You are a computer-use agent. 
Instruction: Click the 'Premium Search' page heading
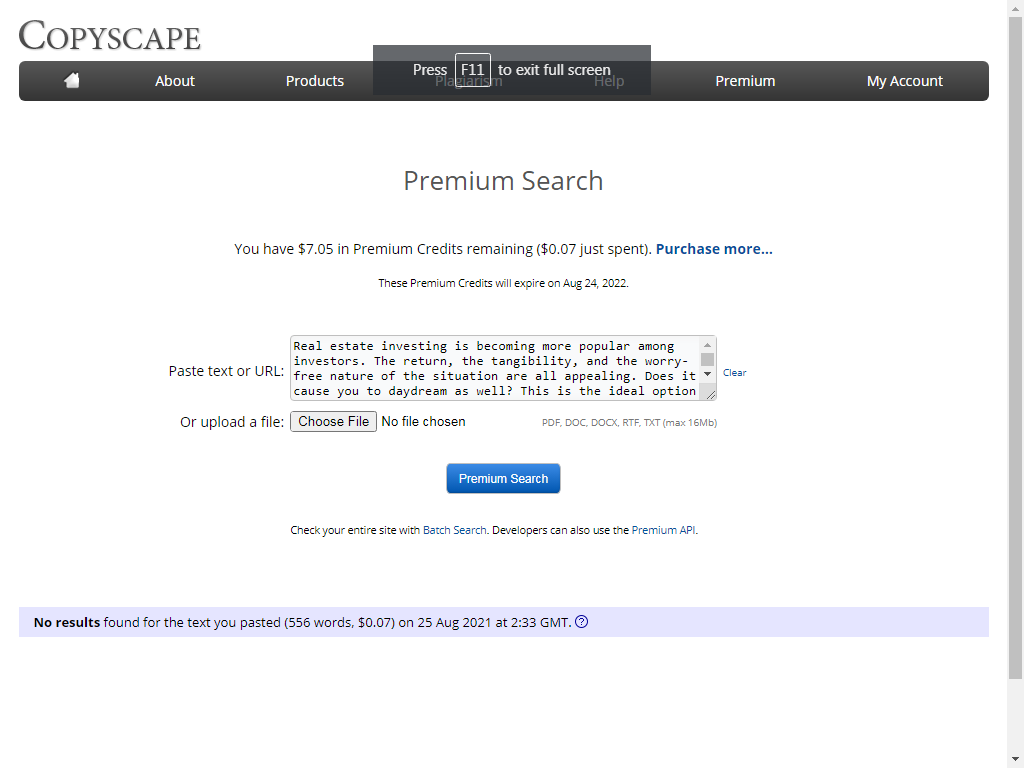(x=503, y=181)
